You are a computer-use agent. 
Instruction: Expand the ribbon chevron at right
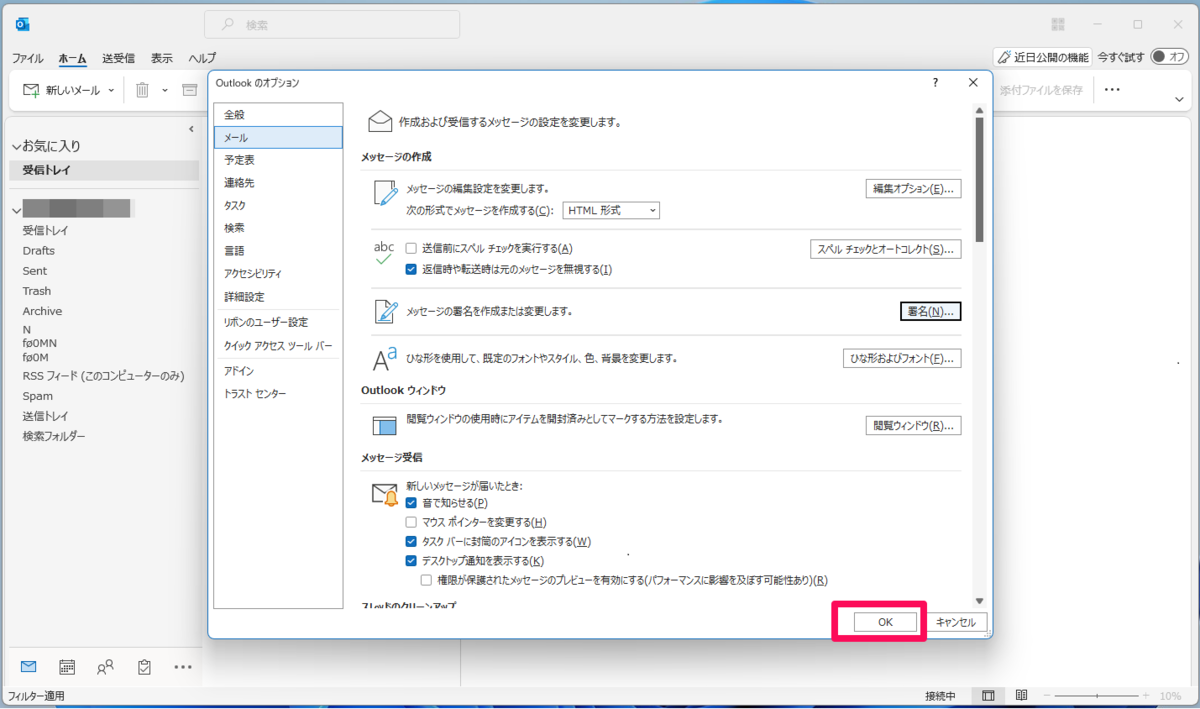point(1179,99)
